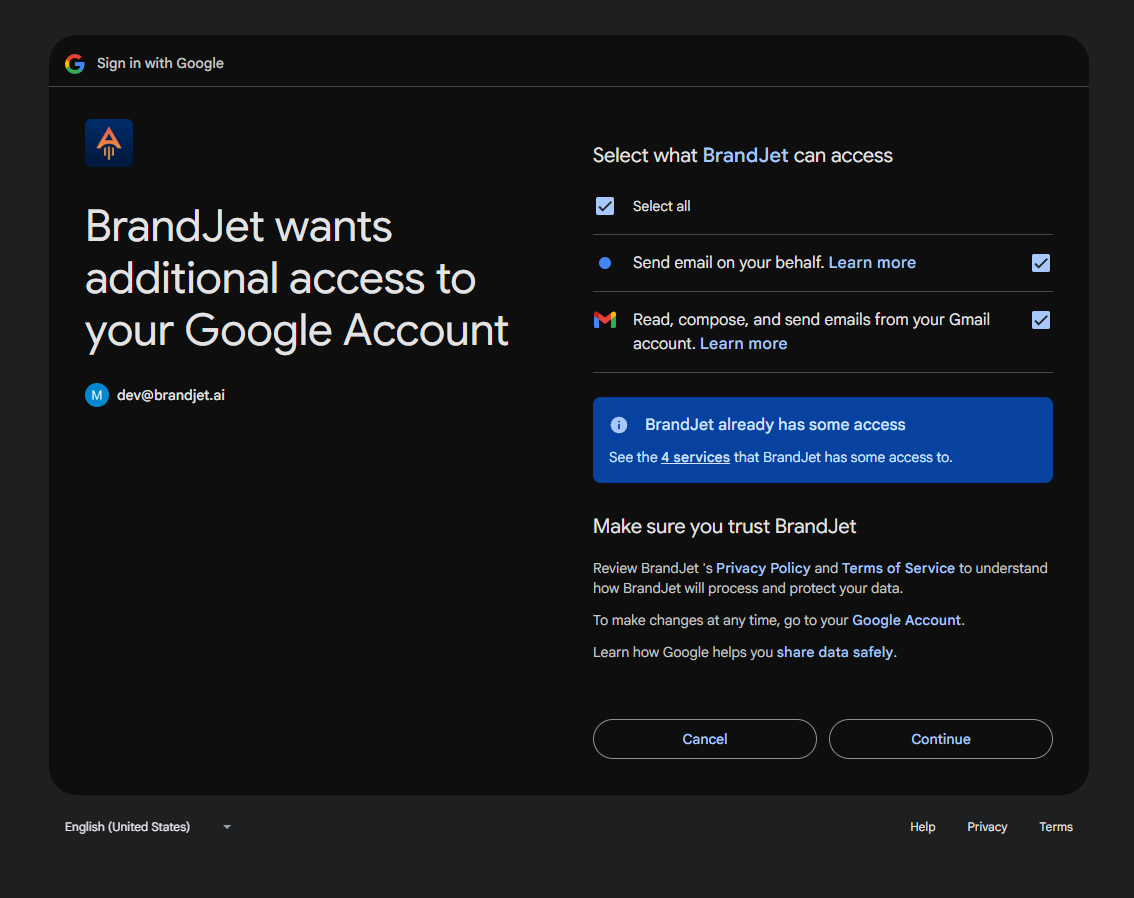Open the Google Account link
The image size is (1134, 898).
(x=906, y=620)
